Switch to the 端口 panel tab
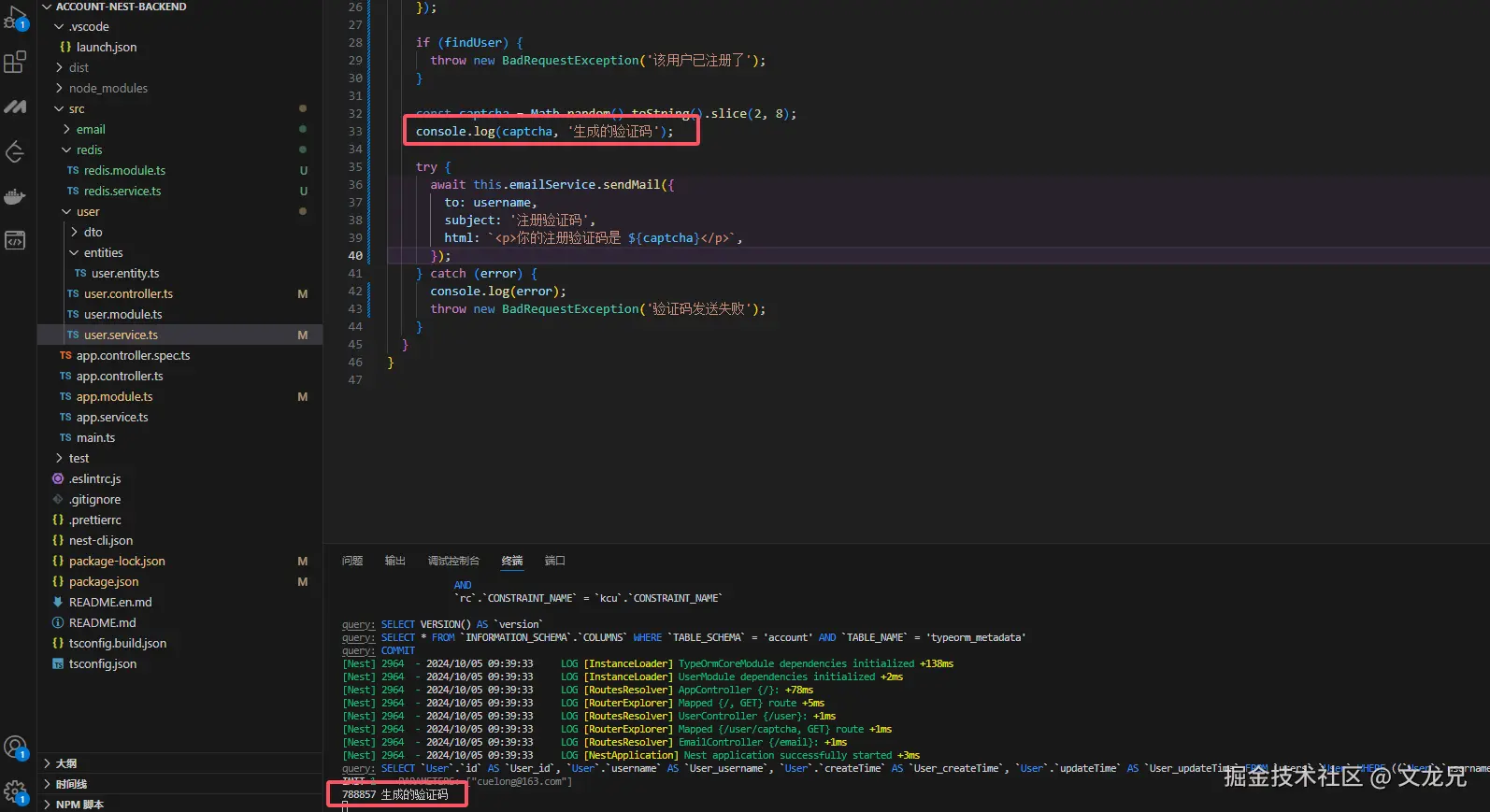 (555, 561)
